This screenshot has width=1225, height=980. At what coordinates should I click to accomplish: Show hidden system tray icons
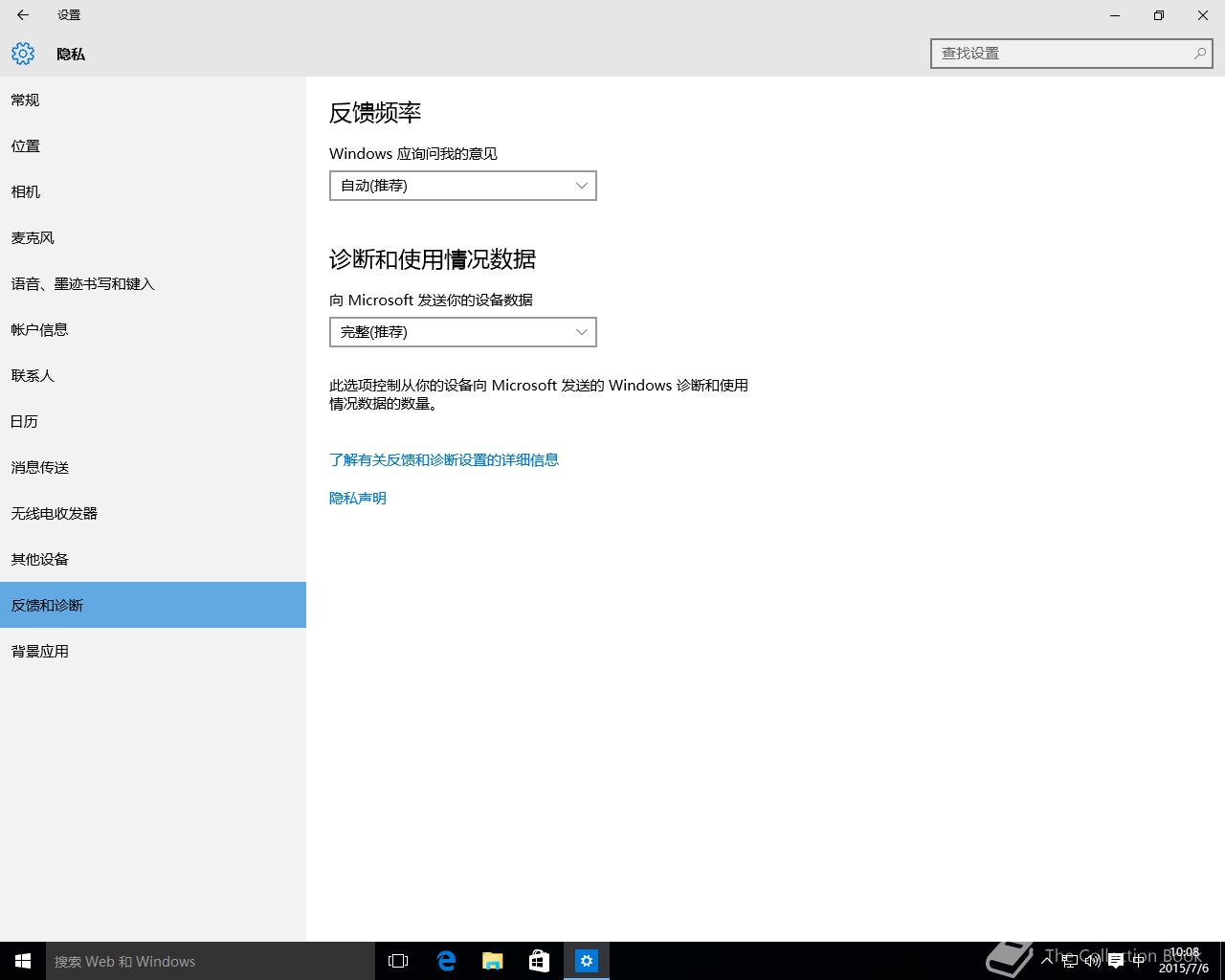[1047, 960]
